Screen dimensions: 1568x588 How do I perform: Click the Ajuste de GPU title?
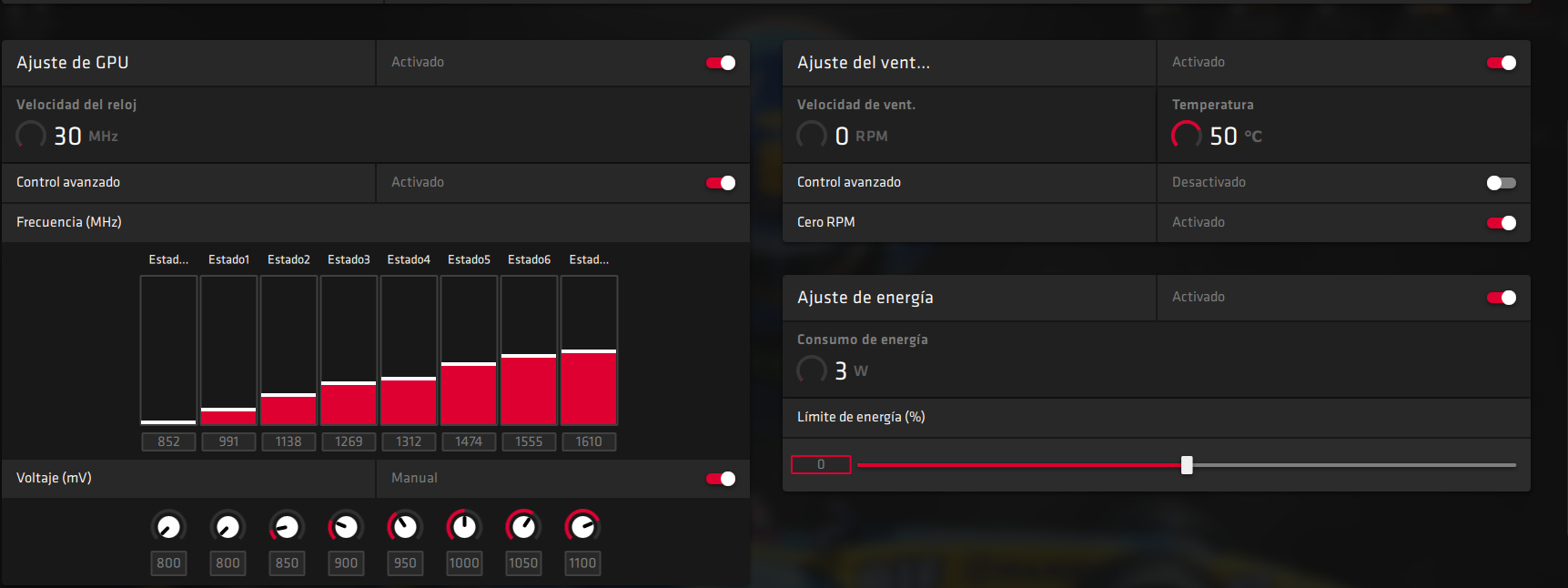(x=73, y=63)
